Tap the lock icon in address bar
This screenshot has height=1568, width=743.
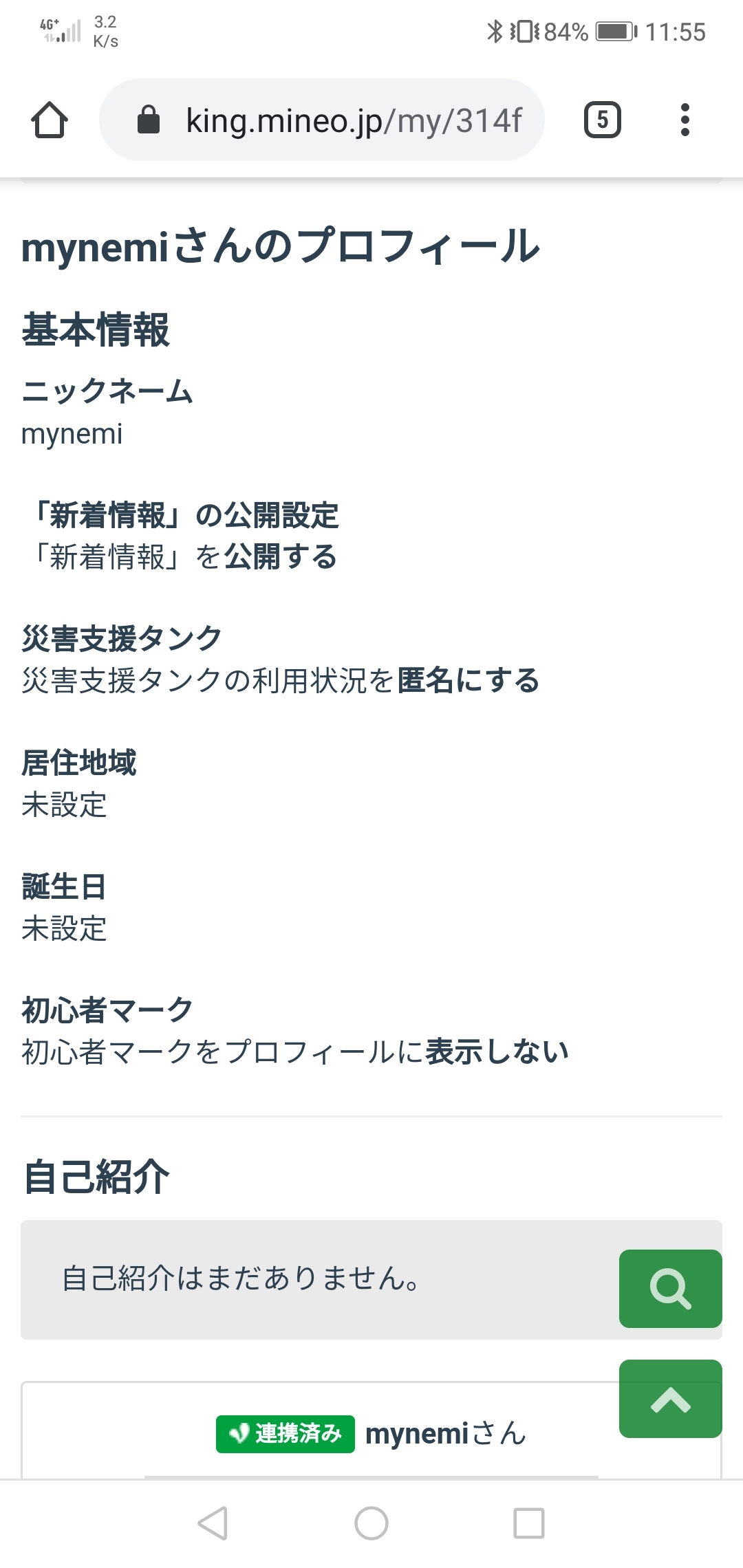click(149, 120)
